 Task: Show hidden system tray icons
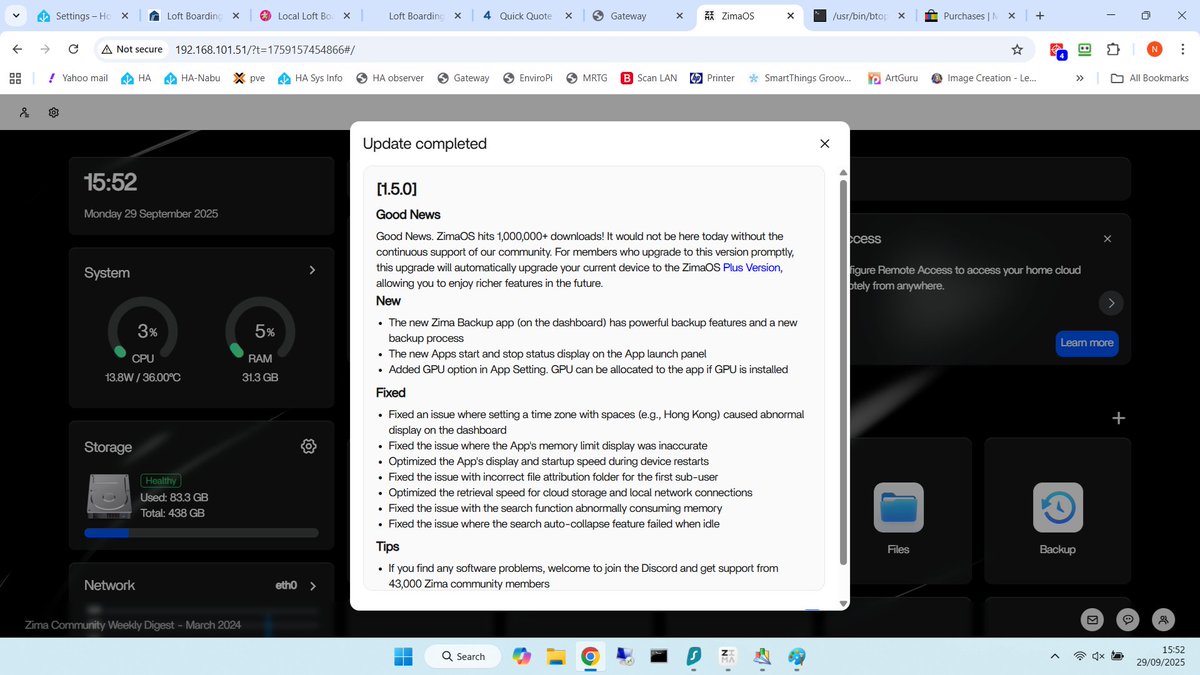1055,656
